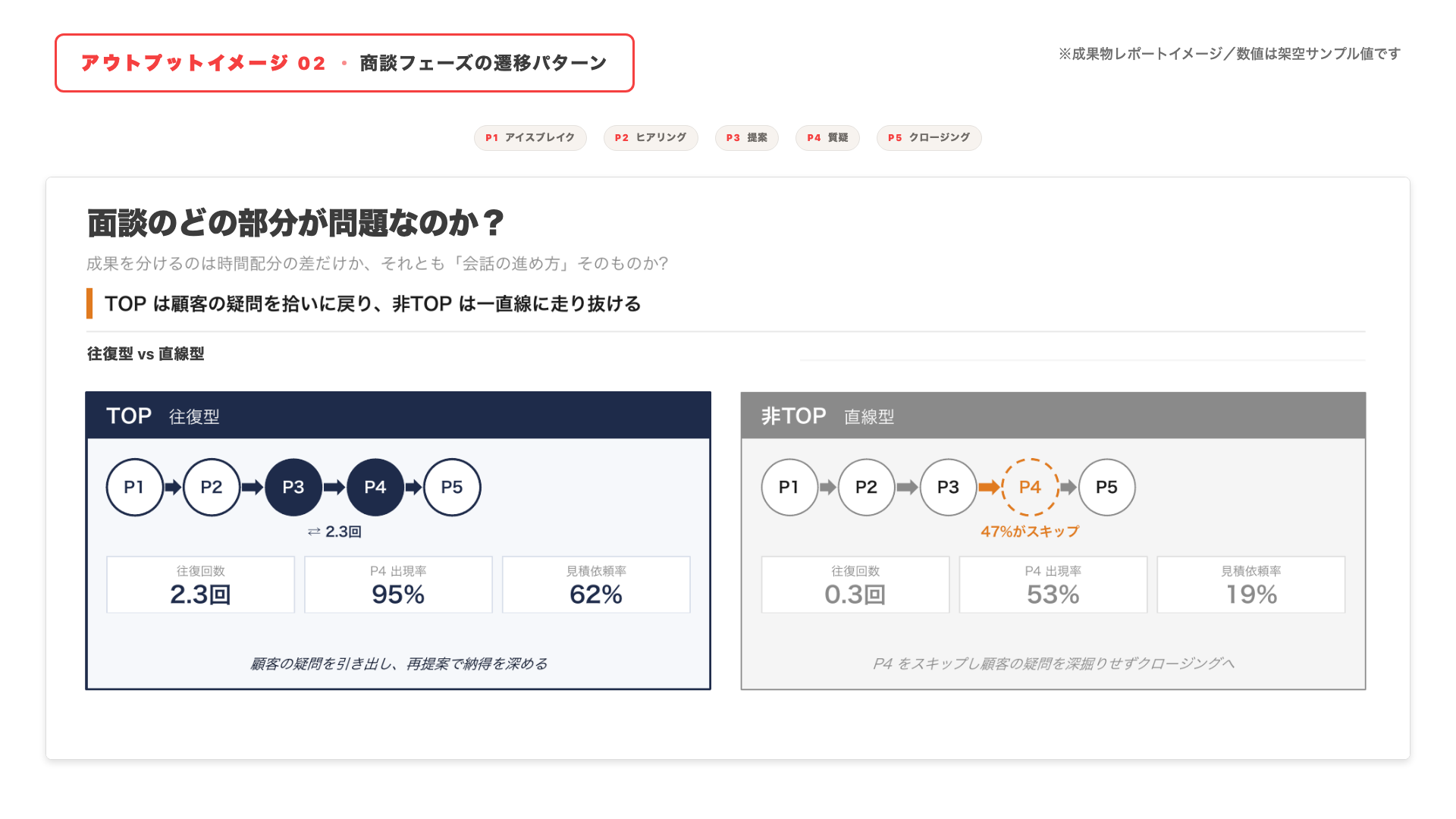Click the P5 circle in TOP panel
The height and width of the screenshot is (819, 1456).
click(452, 487)
